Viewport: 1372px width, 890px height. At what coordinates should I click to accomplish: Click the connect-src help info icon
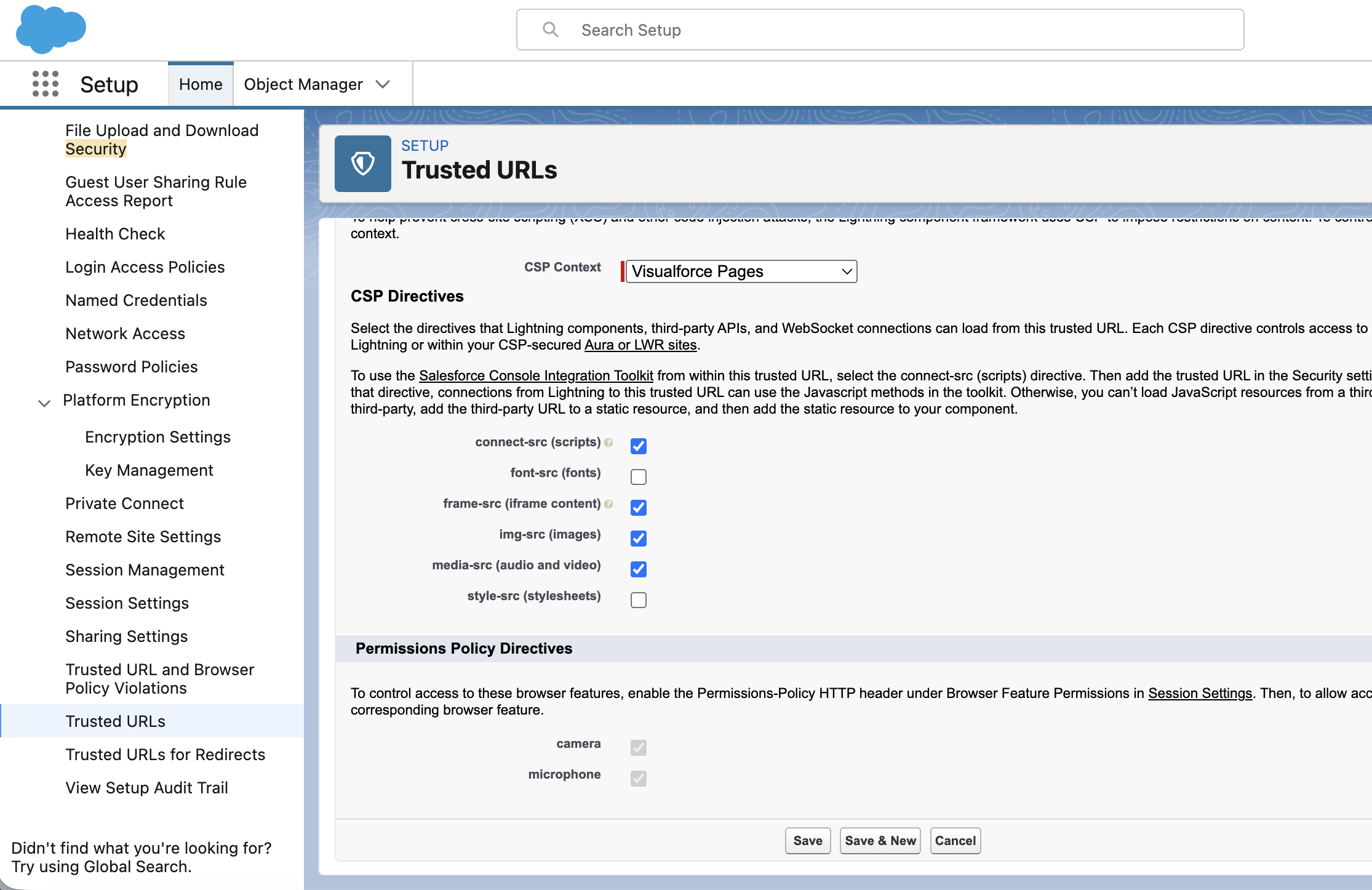(608, 442)
